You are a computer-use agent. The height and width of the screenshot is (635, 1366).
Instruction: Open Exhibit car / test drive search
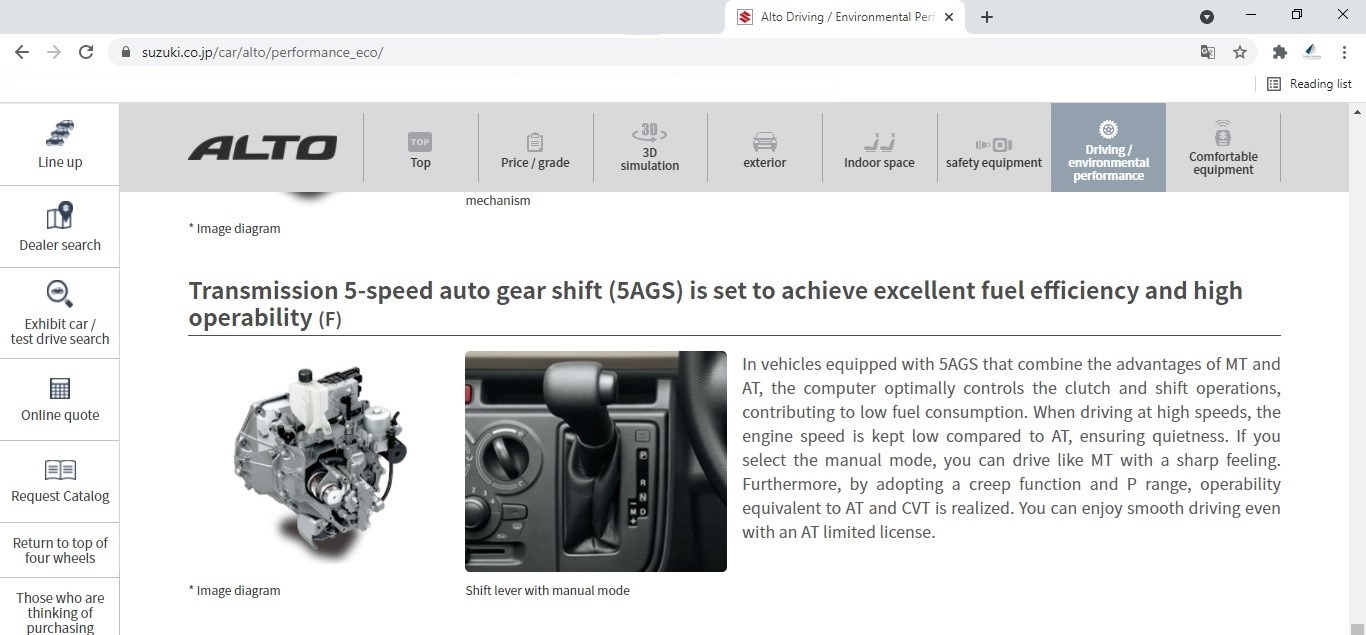tap(60, 313)
